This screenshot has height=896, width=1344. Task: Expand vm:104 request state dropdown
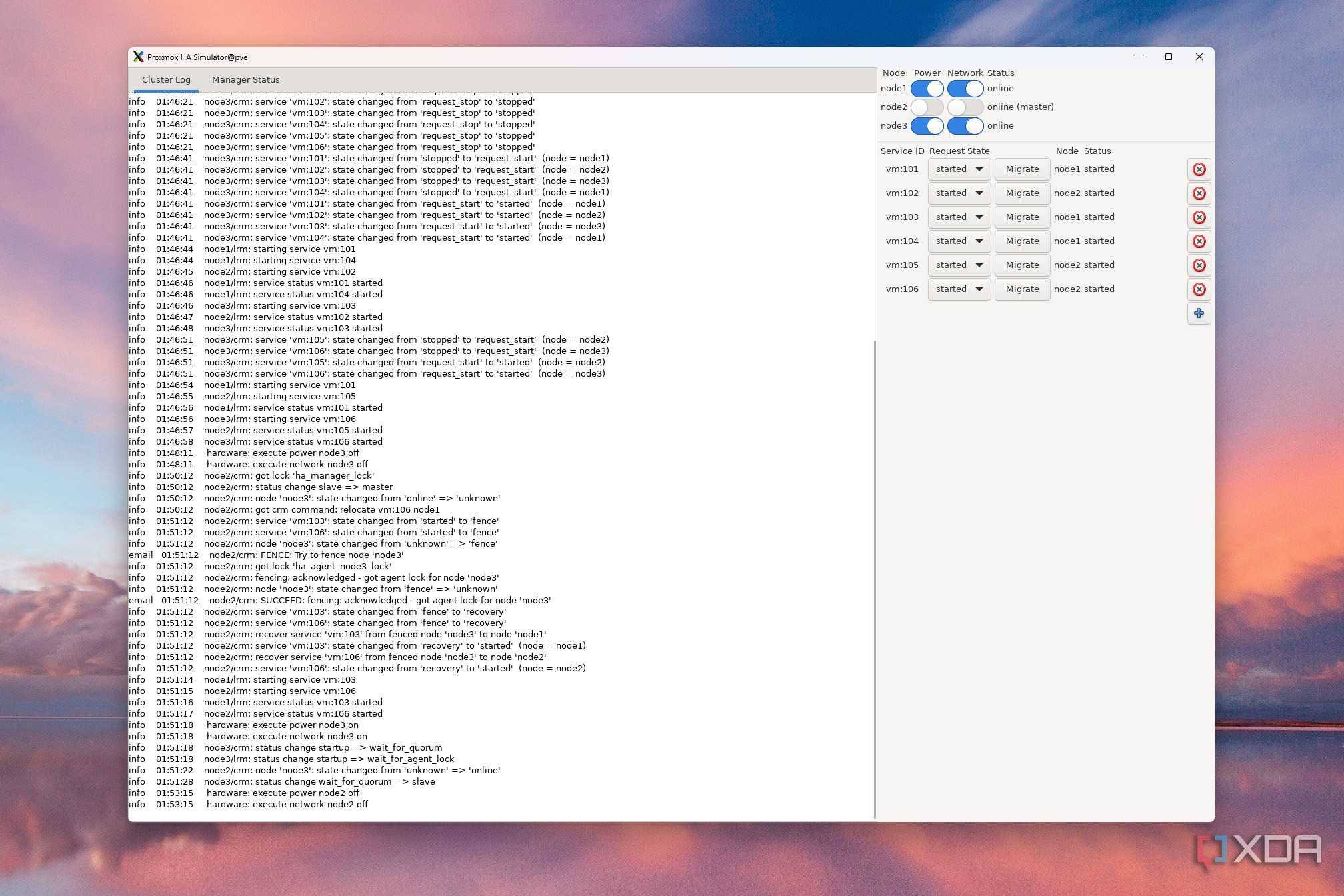(x=959, y=241)
